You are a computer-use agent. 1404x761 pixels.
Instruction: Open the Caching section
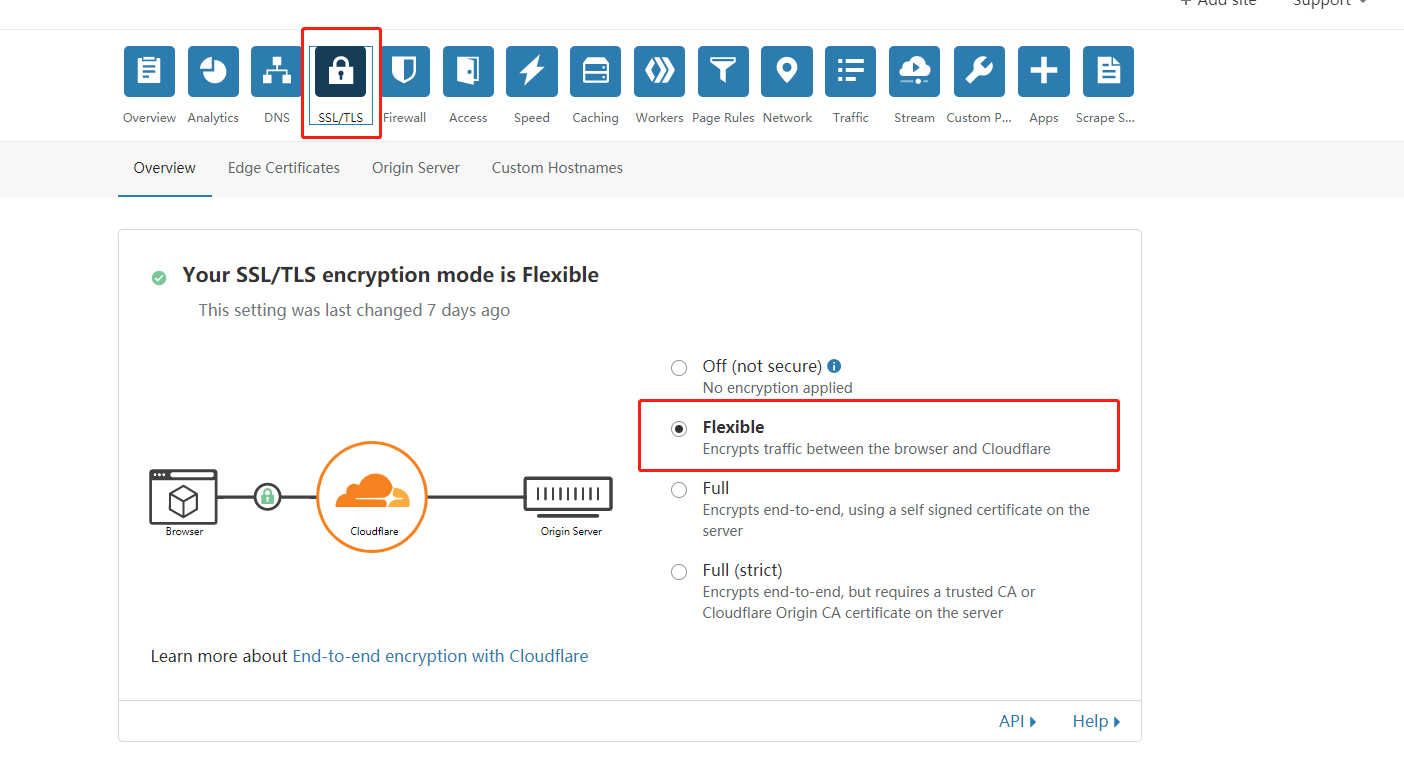pos(595,71)
